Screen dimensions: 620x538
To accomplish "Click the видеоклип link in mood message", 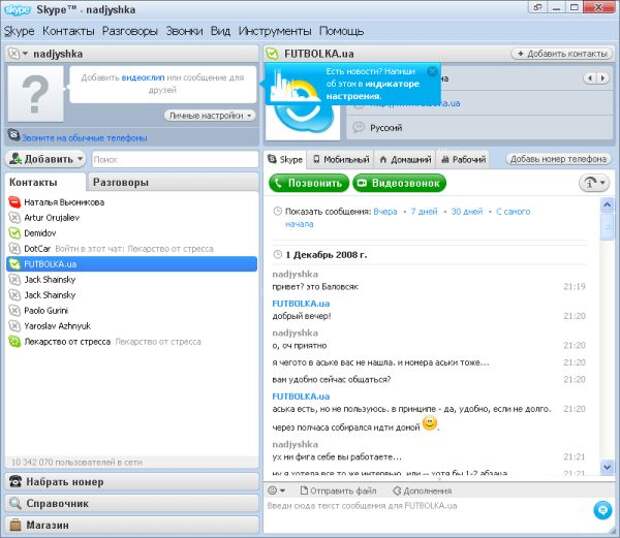I will pos(143,77).
